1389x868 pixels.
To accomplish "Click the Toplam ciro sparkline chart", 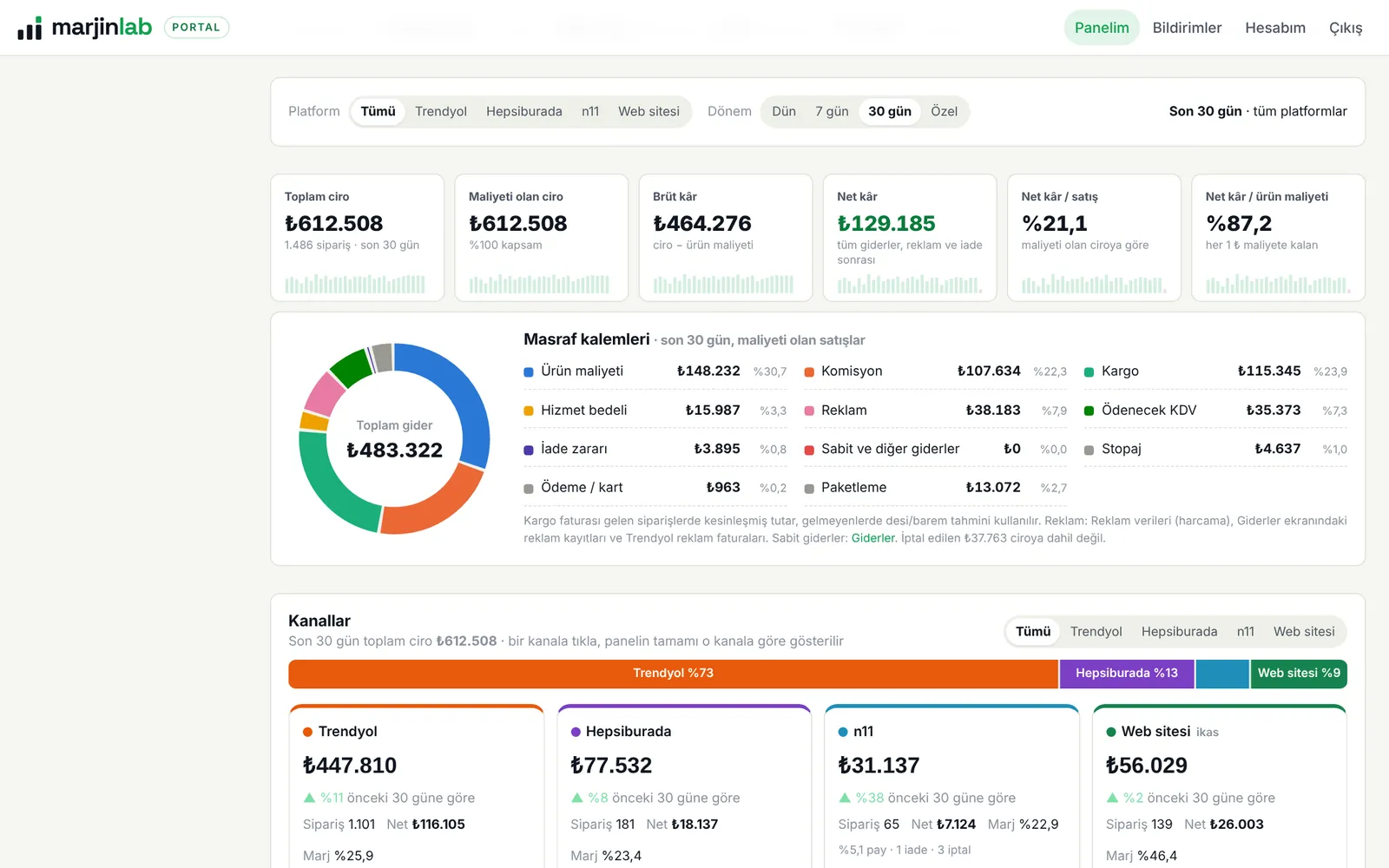I will click(355, 284).
